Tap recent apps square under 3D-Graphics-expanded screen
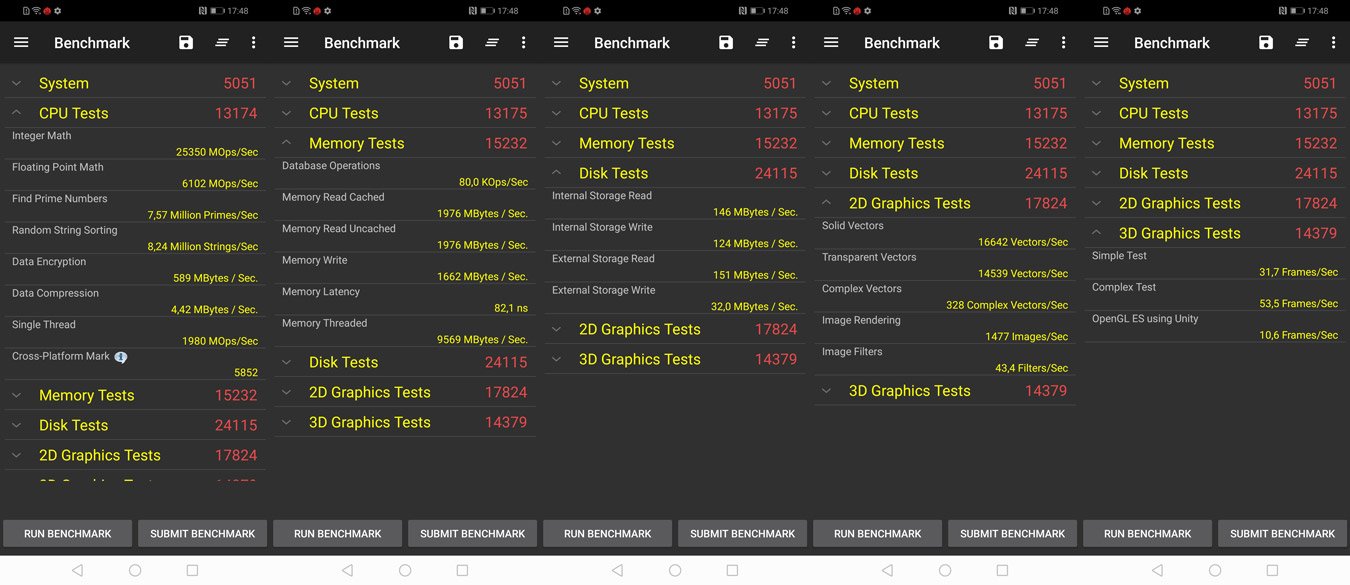 1272,570
